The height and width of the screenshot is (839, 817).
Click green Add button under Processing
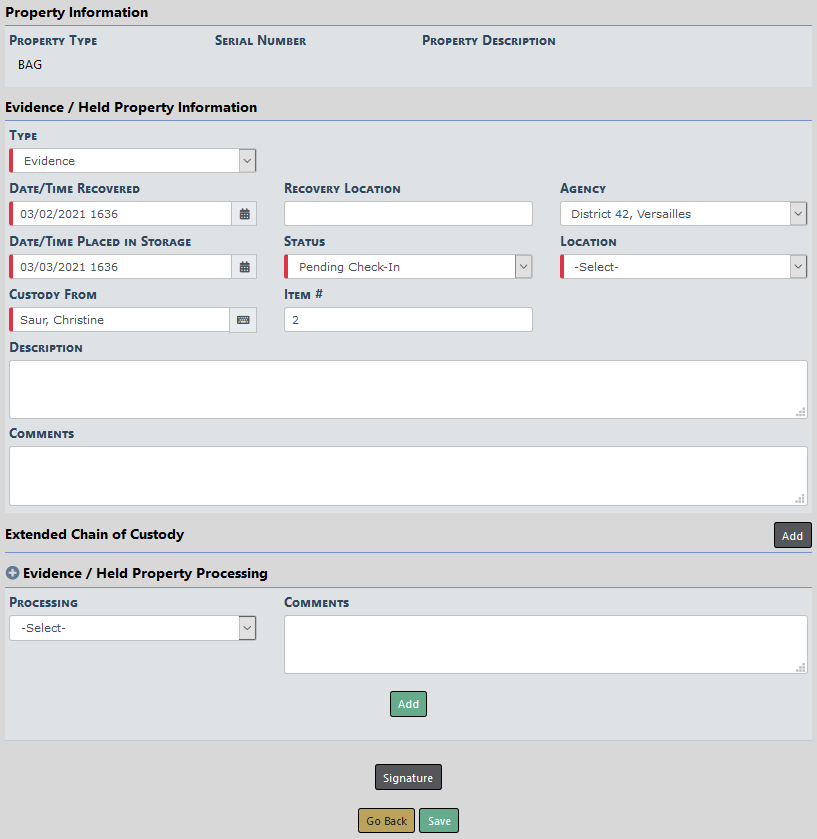(x=408, y=704)
